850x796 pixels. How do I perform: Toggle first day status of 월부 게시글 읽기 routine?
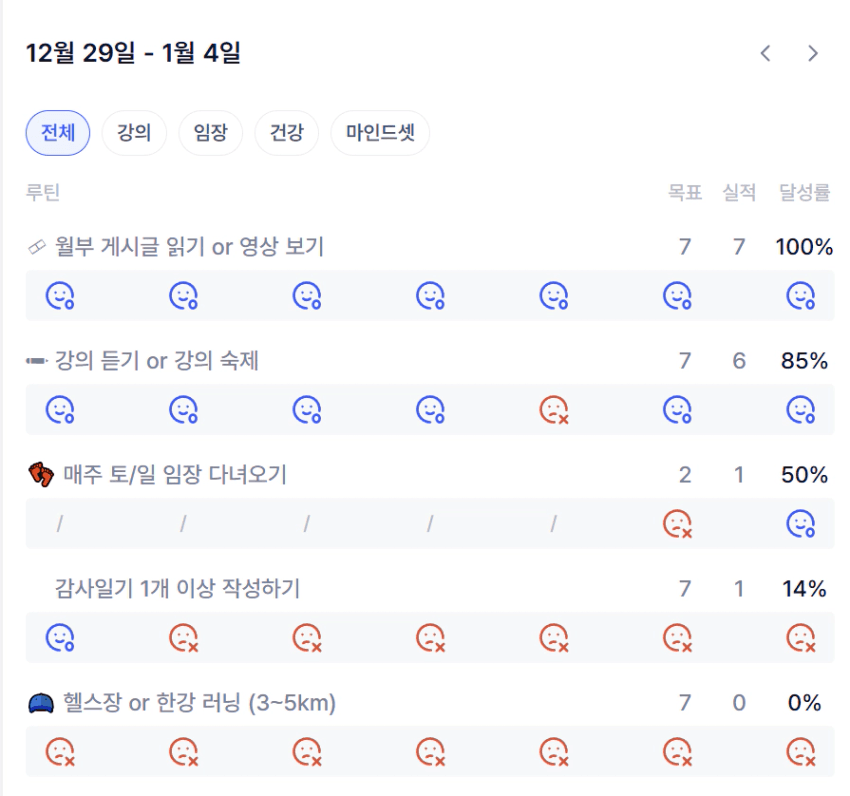point(60,295)
